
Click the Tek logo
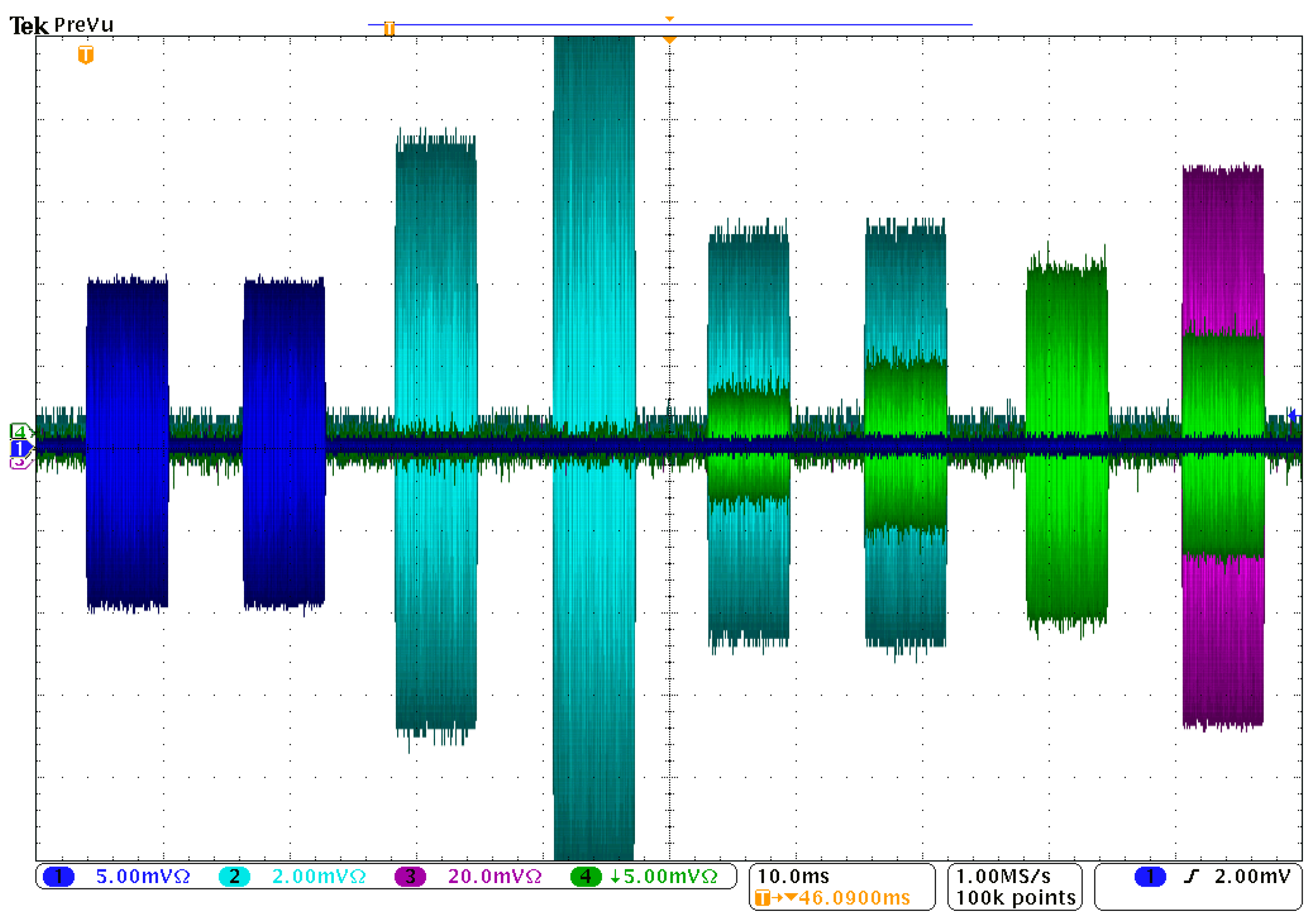(x=29, y=26)
